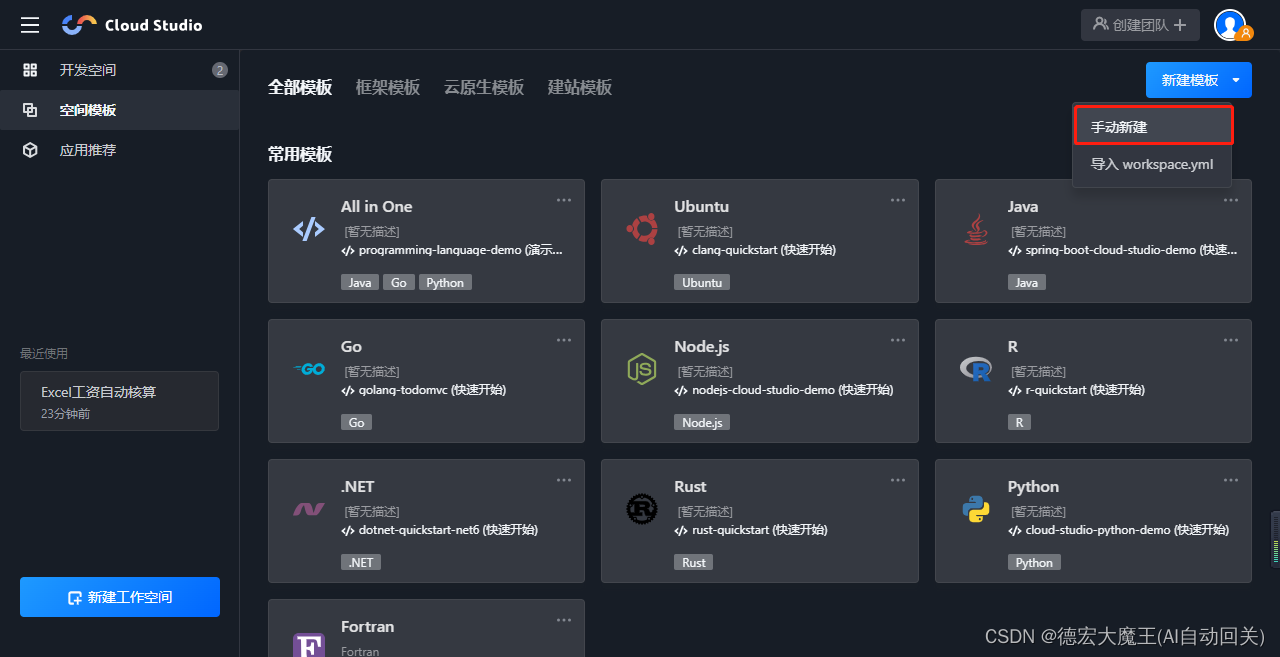Click the 开发空间 count badge
The height and width of the screenshot is (657, 1280).
point(220,70)
